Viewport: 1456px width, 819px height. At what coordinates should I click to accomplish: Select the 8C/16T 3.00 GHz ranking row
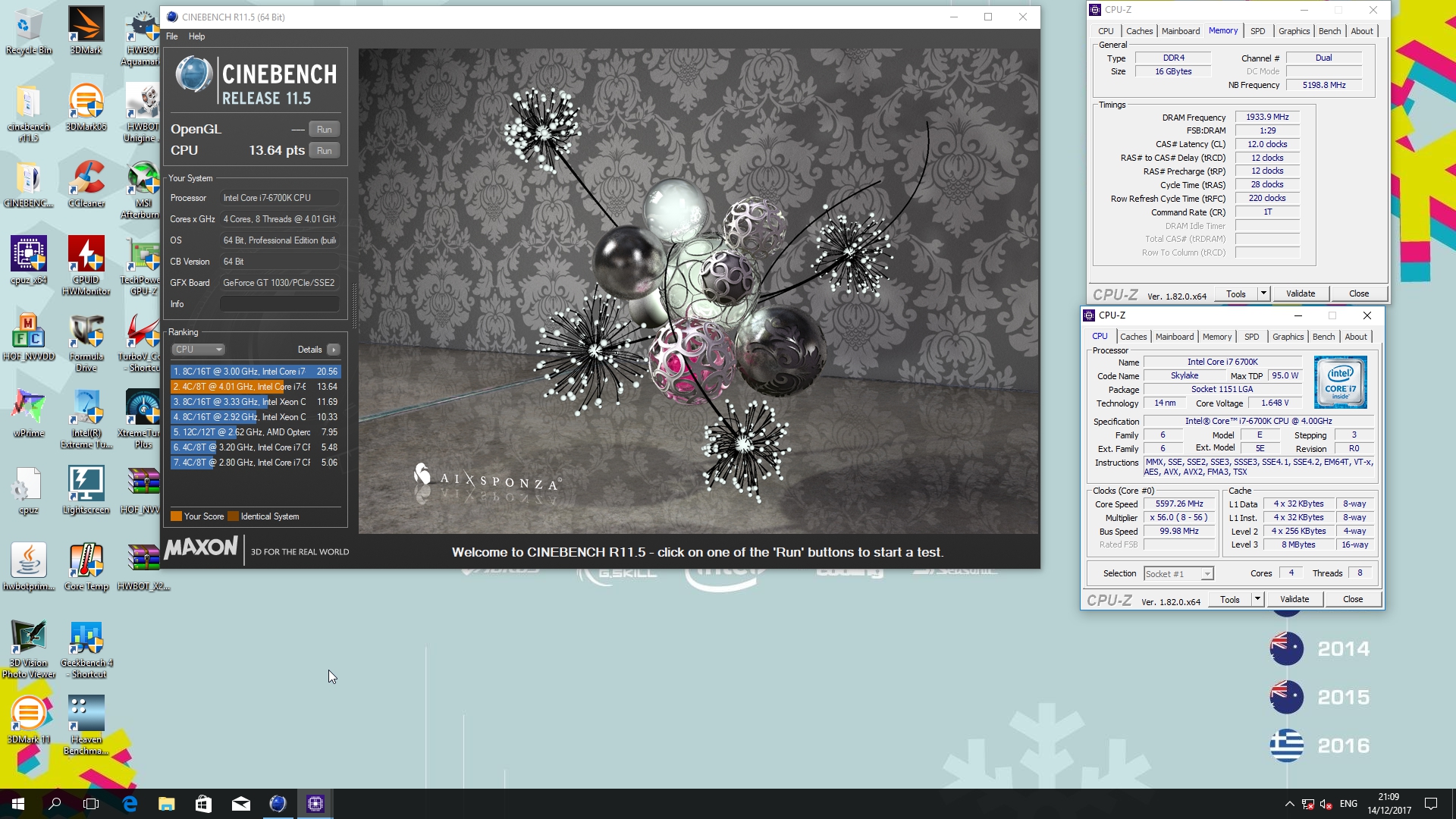(x=255, y=372)
